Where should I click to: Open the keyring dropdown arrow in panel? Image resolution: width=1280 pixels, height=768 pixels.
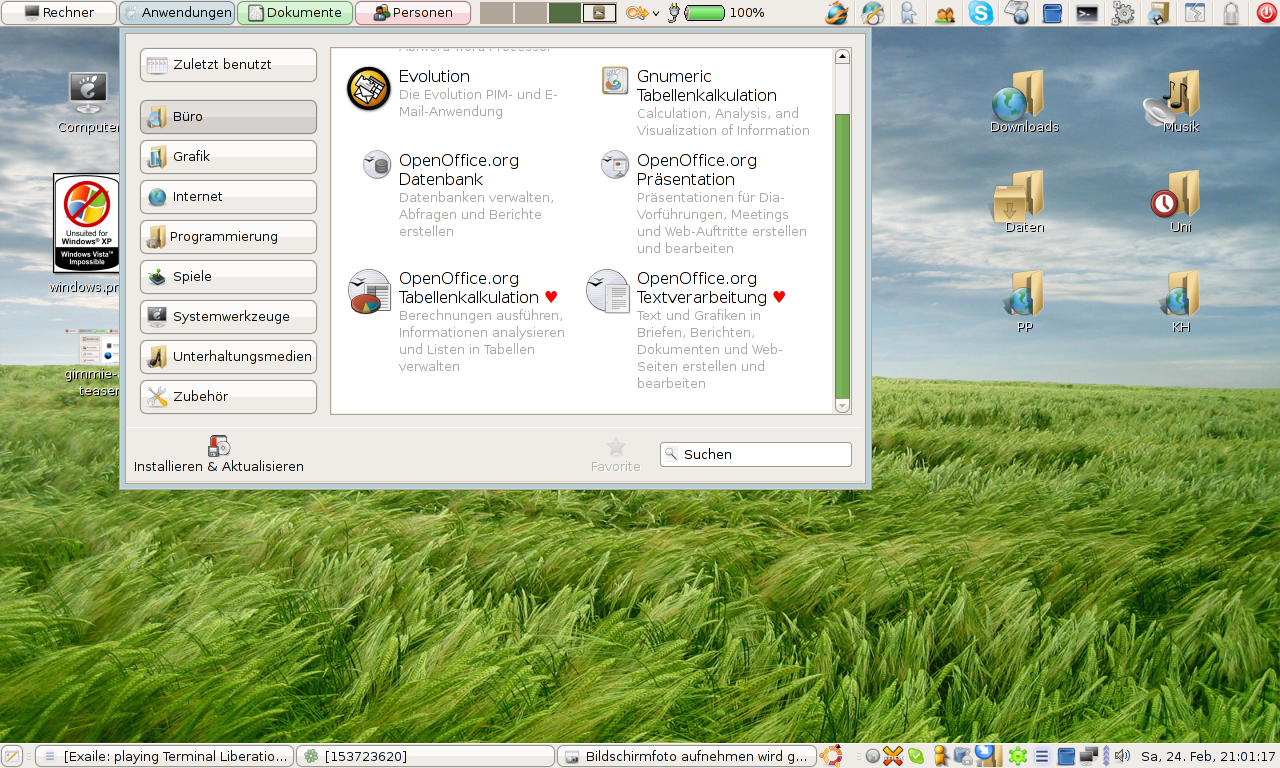[656, 13]
